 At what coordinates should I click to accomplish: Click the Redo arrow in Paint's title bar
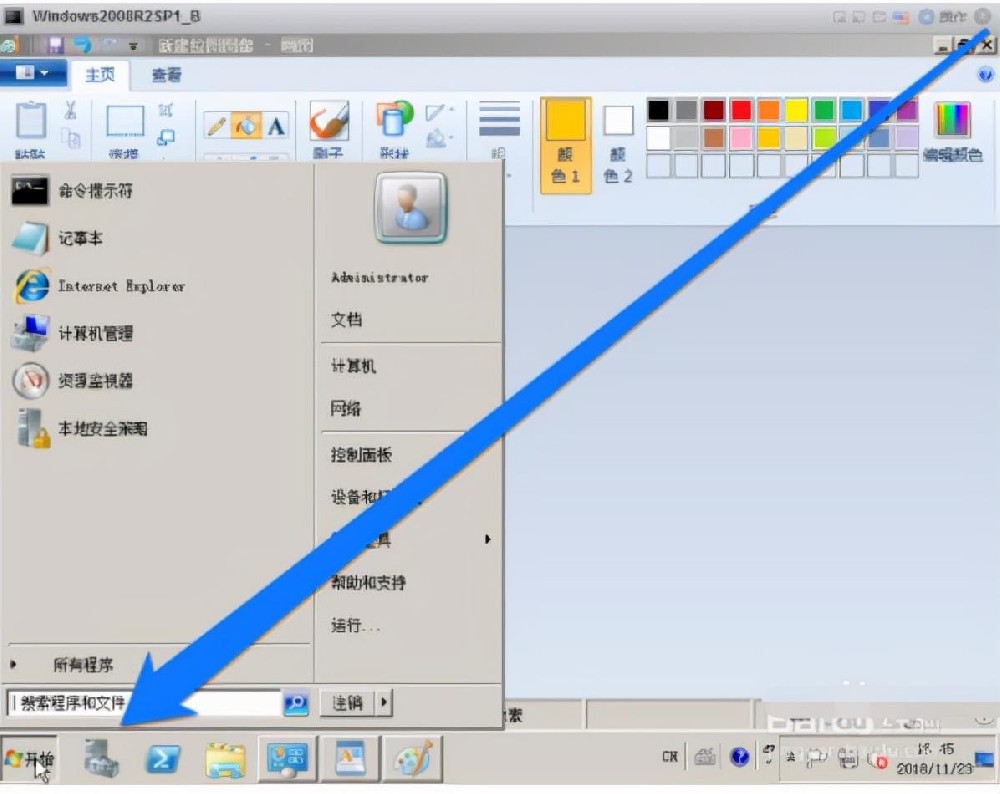(x=110, y=45)
